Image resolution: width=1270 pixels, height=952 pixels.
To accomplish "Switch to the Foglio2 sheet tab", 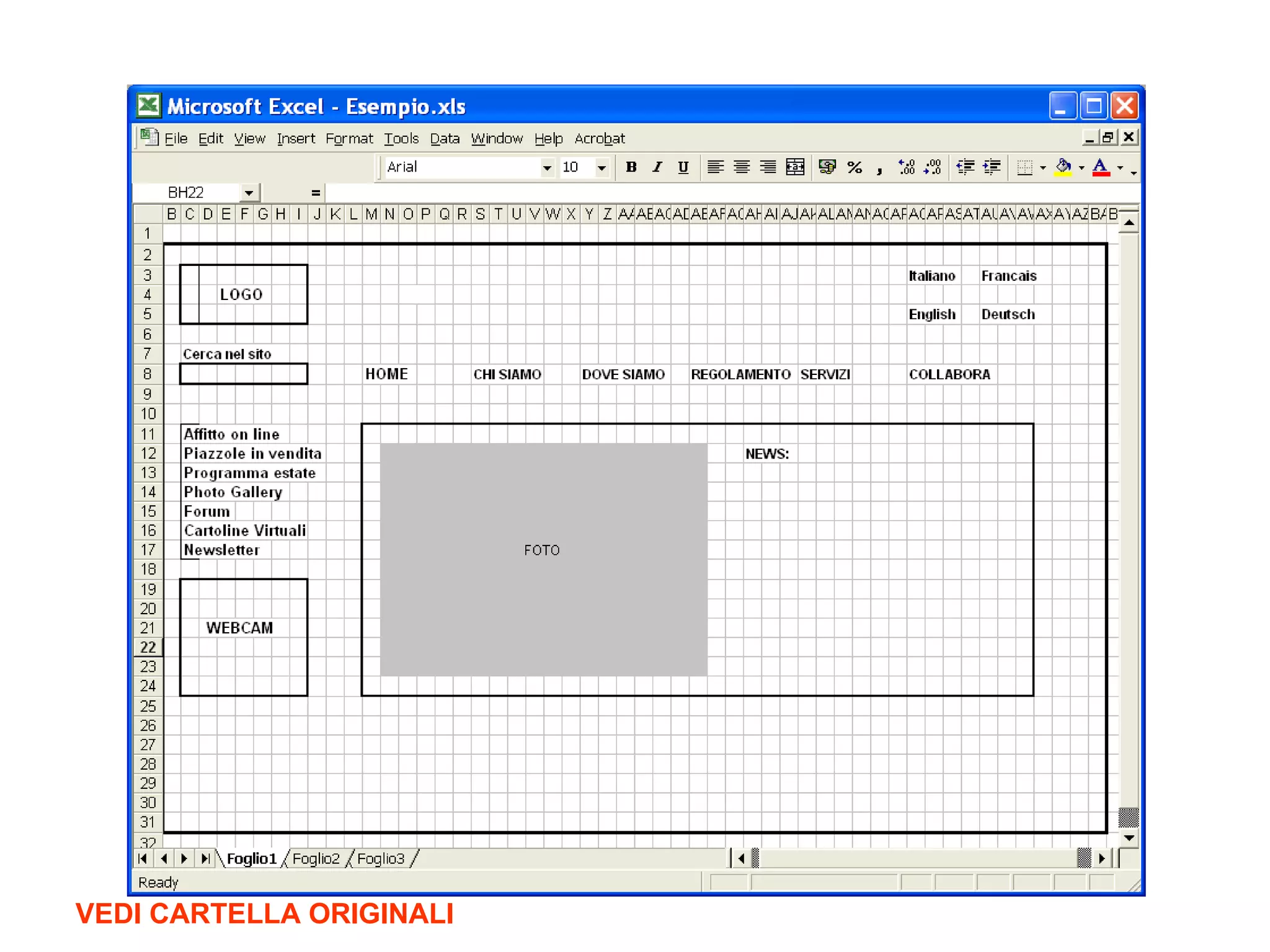I will point(316,858).
